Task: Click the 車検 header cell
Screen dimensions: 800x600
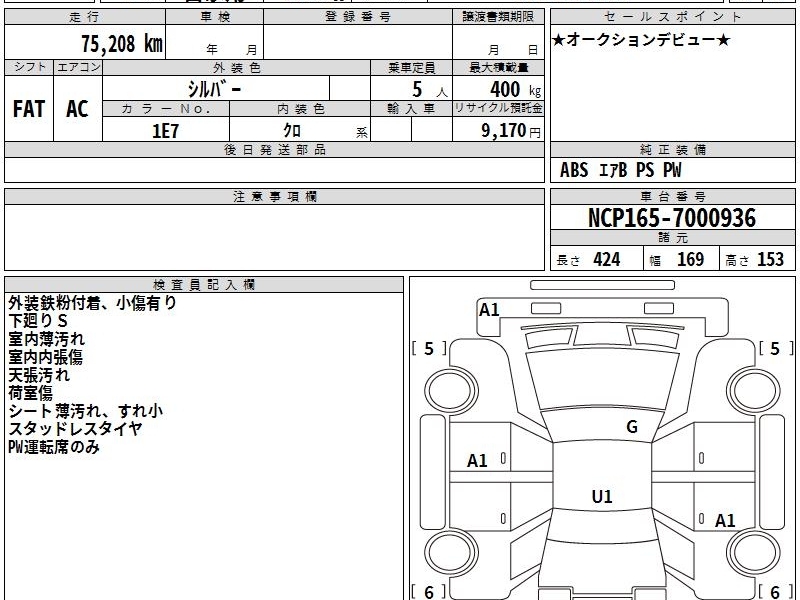Action: (215, 17)
